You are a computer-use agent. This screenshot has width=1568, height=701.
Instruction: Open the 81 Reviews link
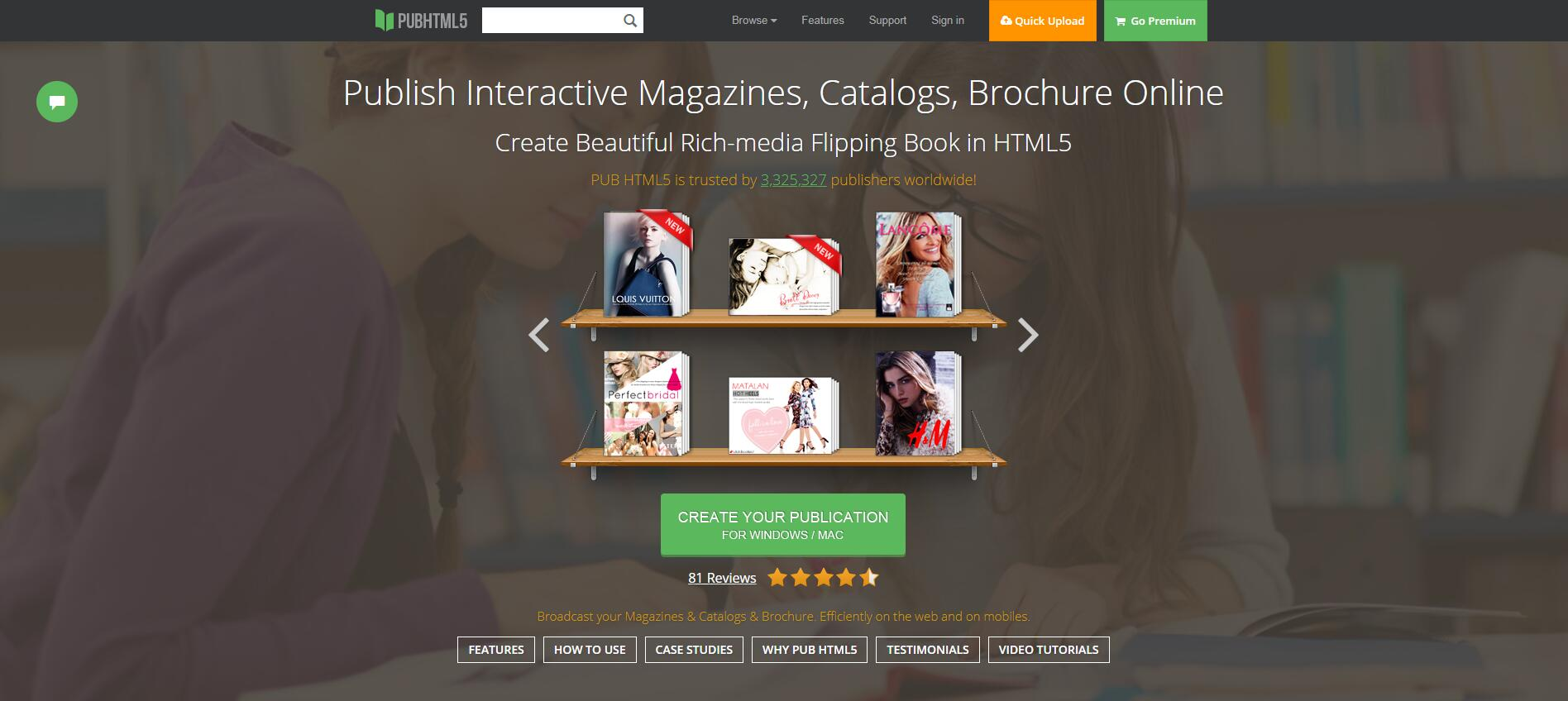click(722, 578)
